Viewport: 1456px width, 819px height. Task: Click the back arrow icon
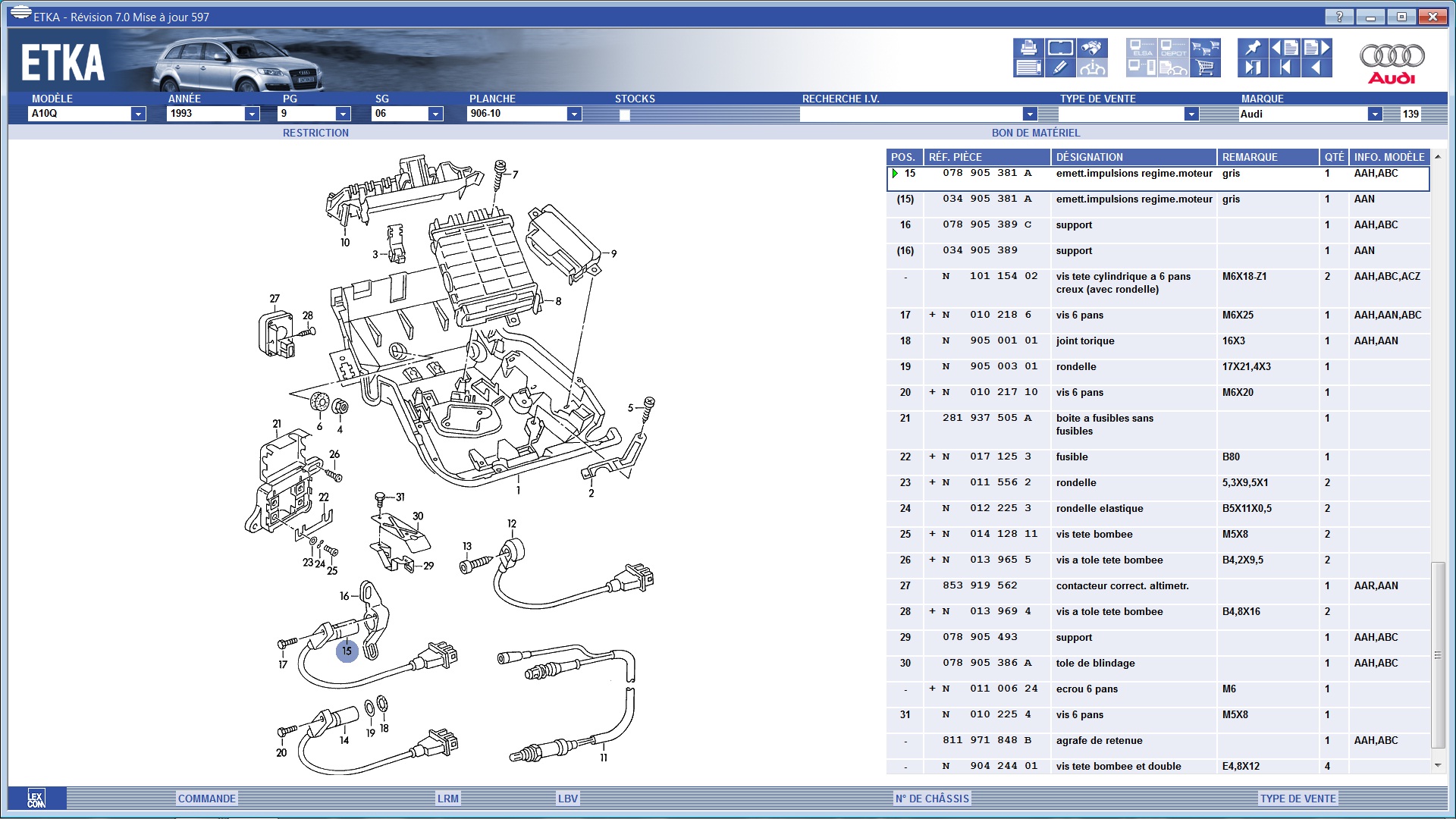pyautogui.click(x=1316, y=67)
